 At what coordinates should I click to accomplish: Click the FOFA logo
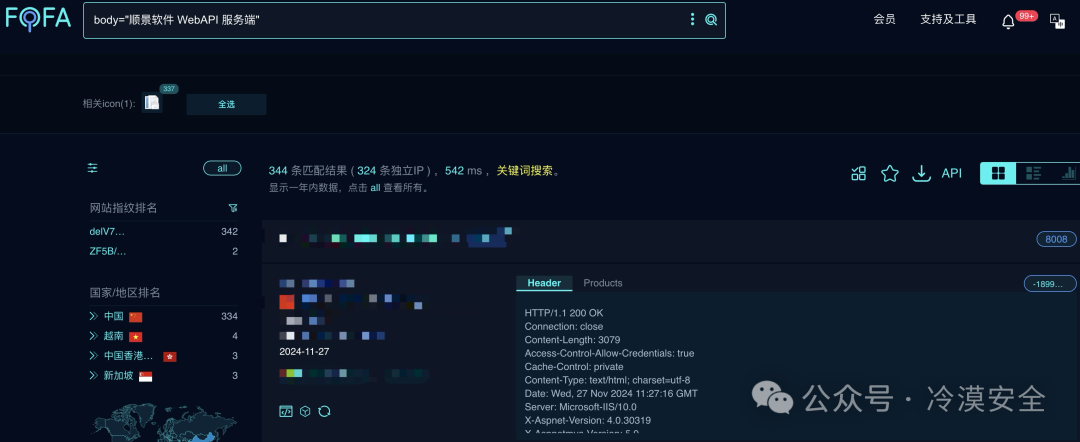click(38, 18)
